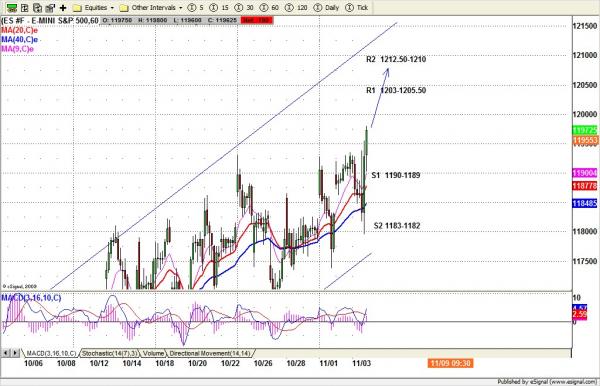
Task: Click the orange 11/09 09:30 time marker
Action: 450,363
